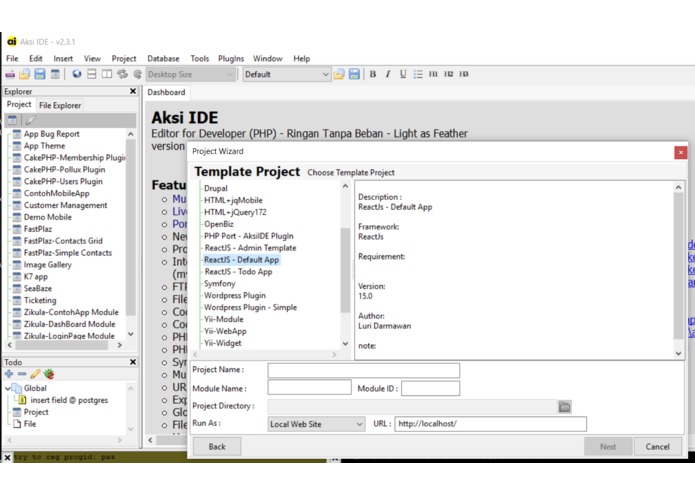Screen dimensions: 695x494
Task: Toggle underline formatting
Action: point(403,74)
